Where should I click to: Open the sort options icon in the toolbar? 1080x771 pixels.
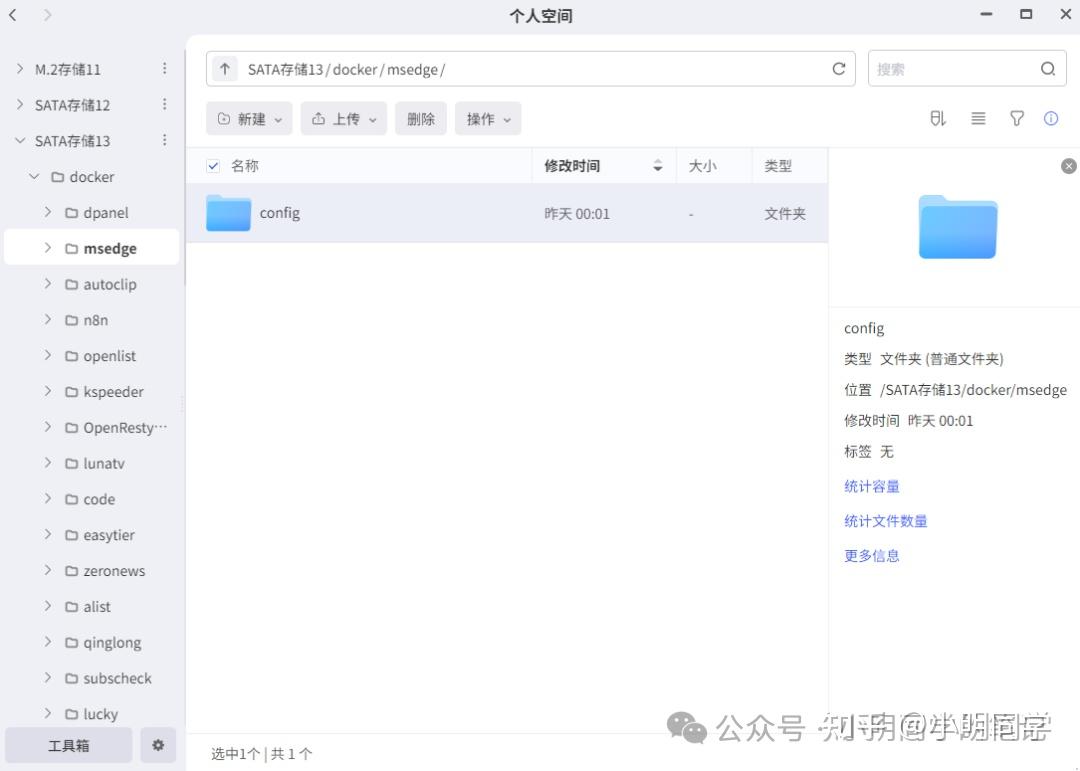click(x=937, y=118)
